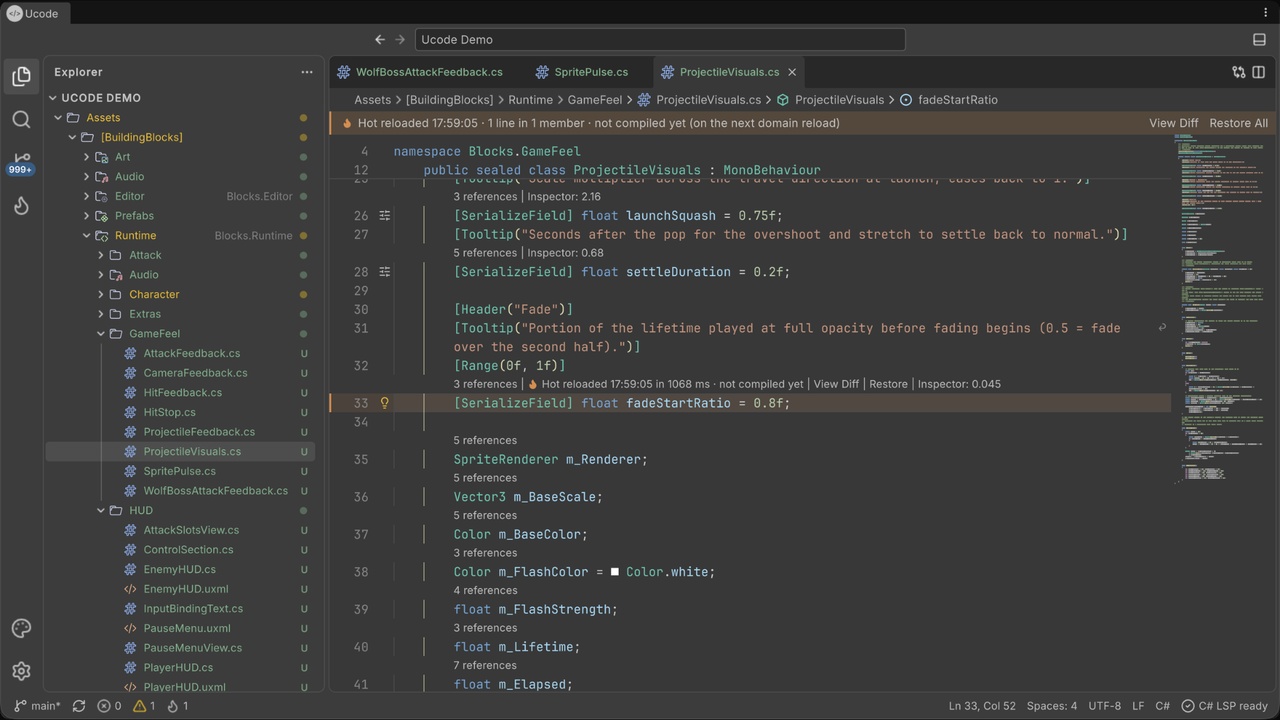1280x720 pixels.
Task: Show errors count in status bar
Action: 109,706
